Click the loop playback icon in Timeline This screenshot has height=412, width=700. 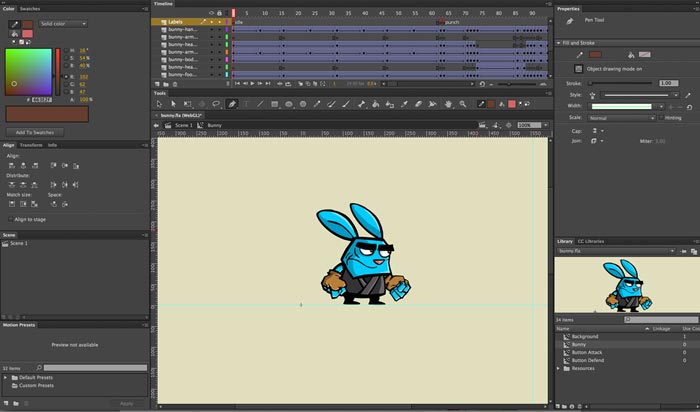(288, 83)
